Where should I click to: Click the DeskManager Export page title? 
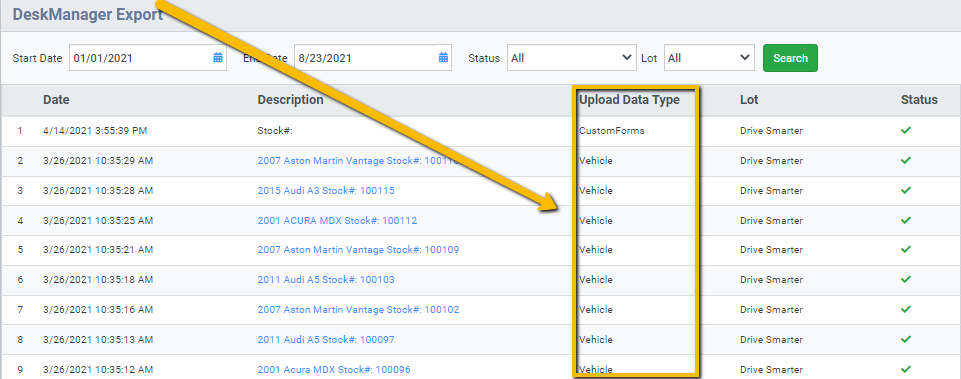pyautogui.click(x=88, y=14)
